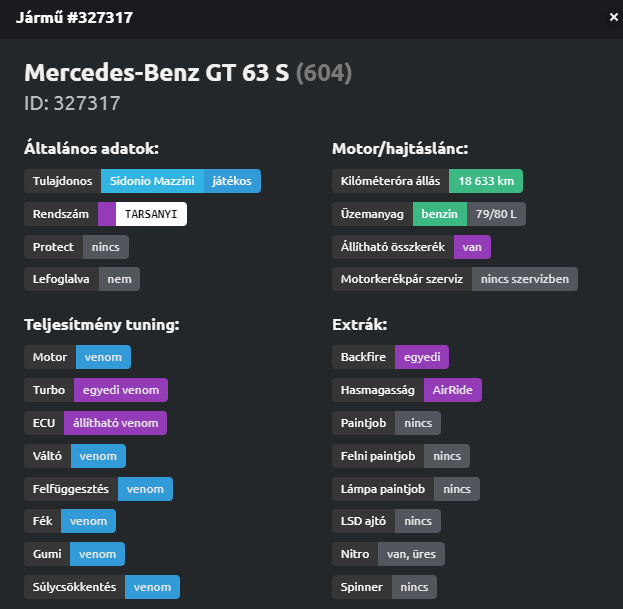Screen dimensions: 623x609
Task: Click the 79/80 L fuel level
Action: pos(496,214)
